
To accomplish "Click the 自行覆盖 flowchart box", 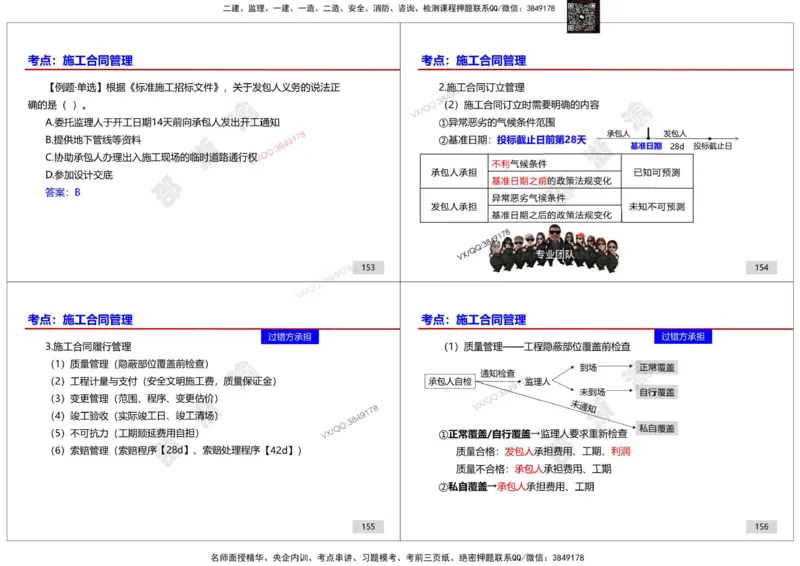I will click(657, 392).
